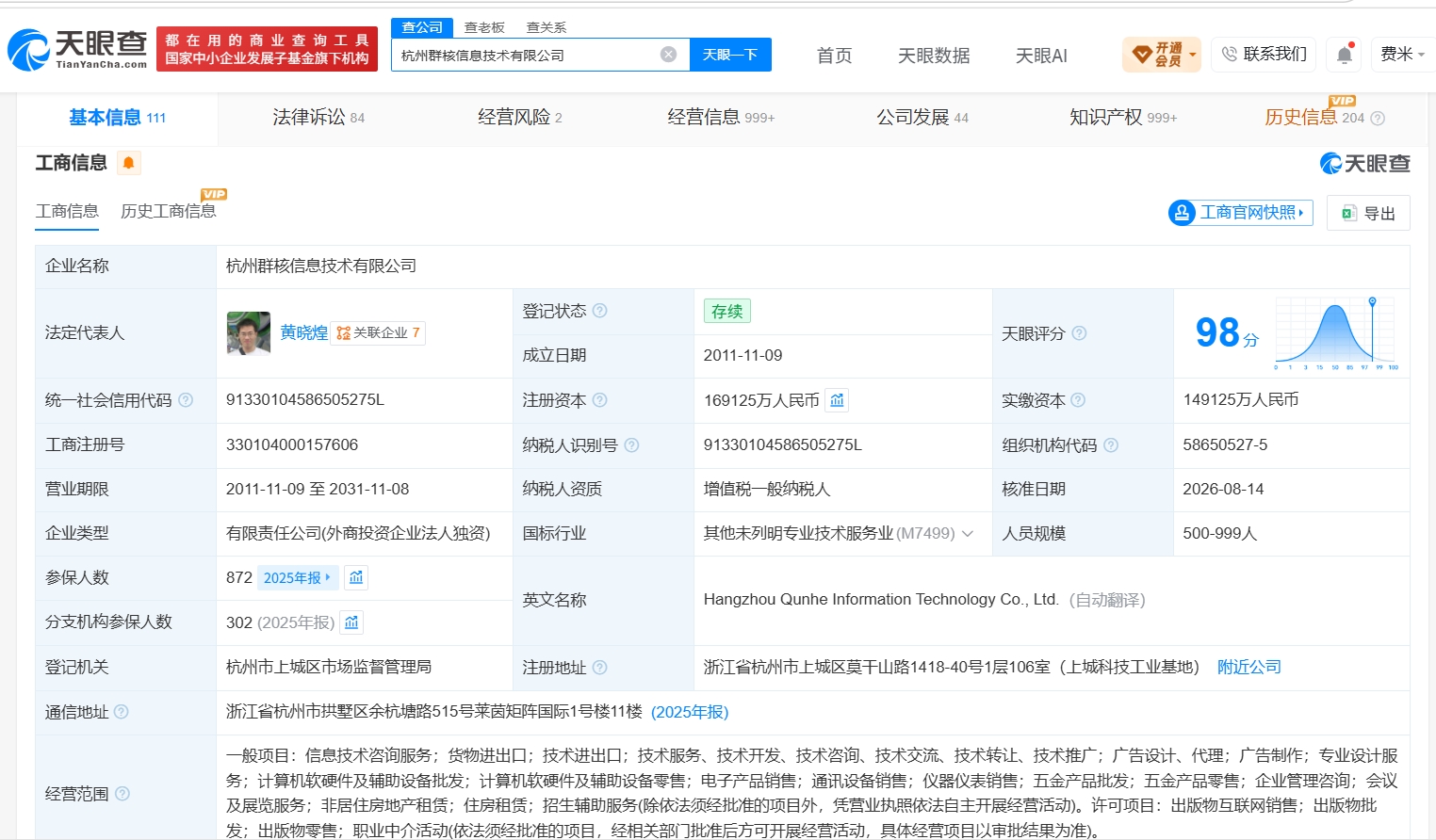Switch to the 查关系 search tab
The width and height of the screenshot is (1436, 840).
pyautogui.click(x=547, y=27)
